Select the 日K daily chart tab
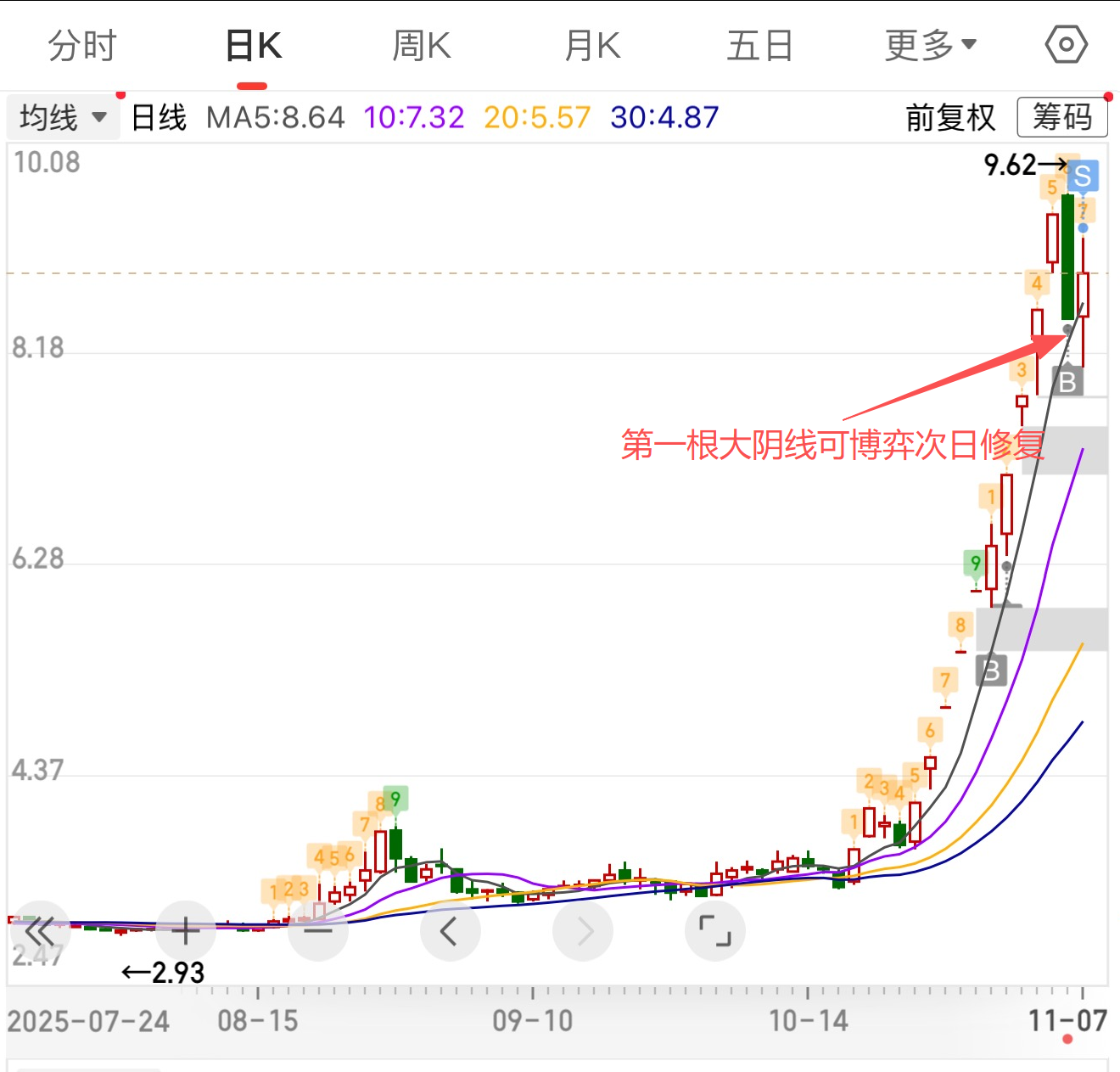1120x1072 pixels. [x=253, y=45]
